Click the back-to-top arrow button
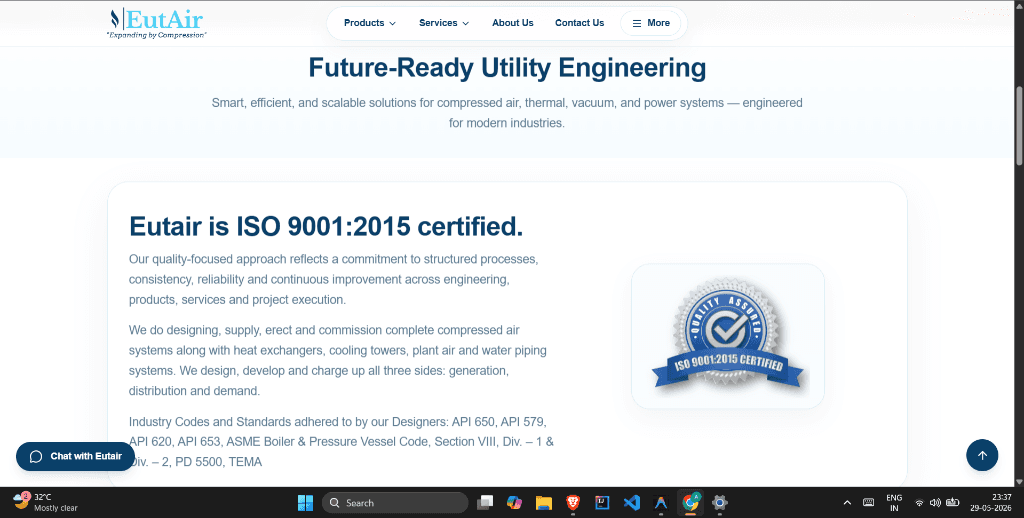The image size is (1024, 518). [x=982, y=455]
